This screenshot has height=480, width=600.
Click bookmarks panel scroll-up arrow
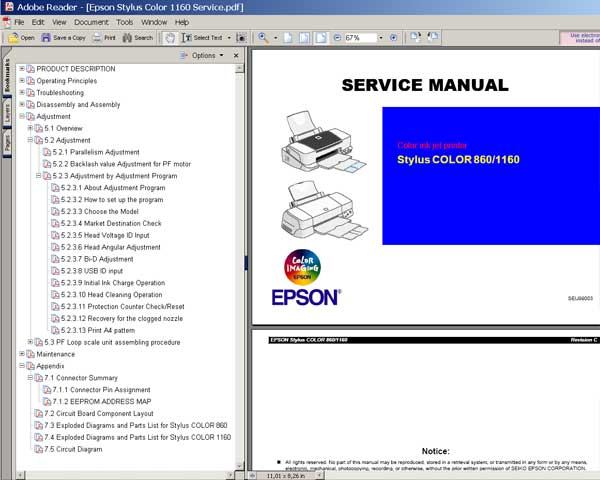coord(240,69)
